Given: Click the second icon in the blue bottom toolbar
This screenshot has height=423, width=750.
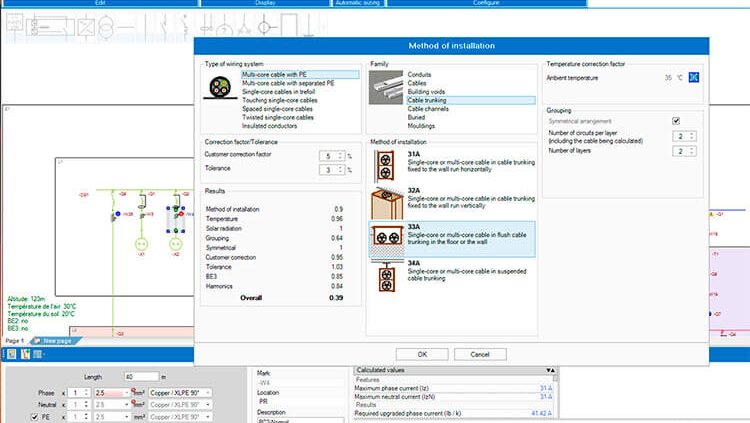Looking at the screenshot, I should tap(25, 354).
